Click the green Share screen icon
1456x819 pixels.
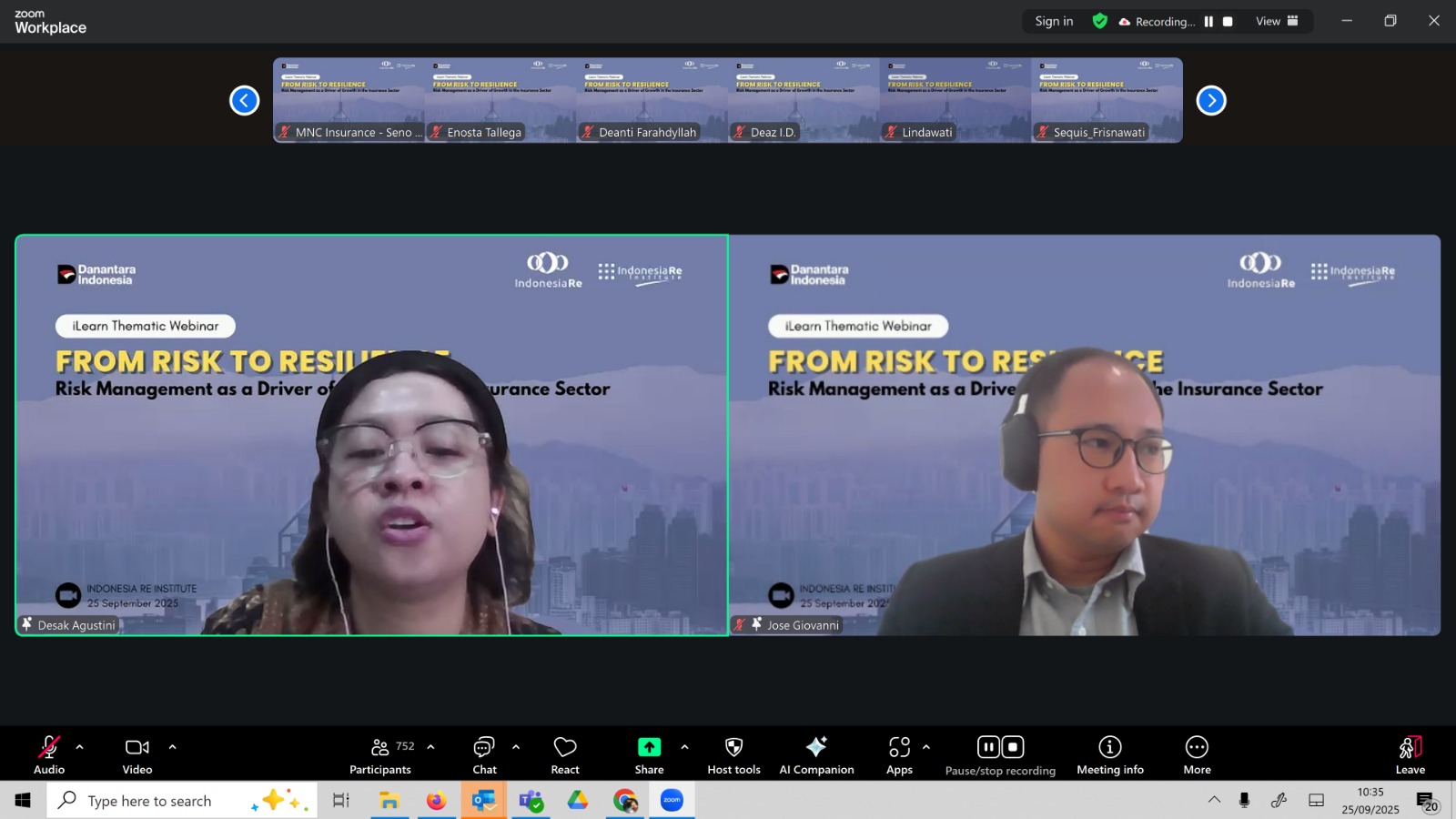[649, 748]
